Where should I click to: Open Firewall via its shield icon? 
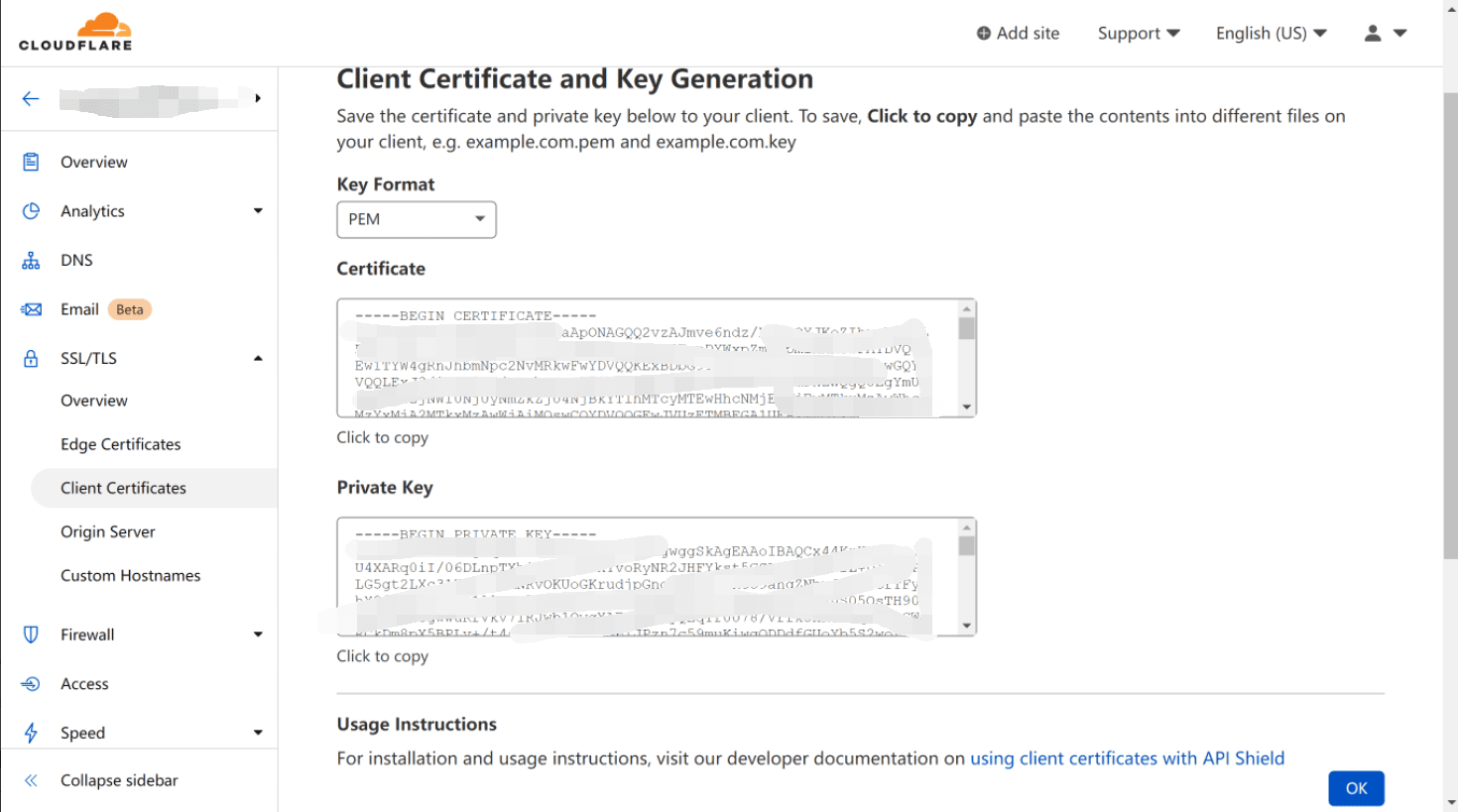pos(30,634)
